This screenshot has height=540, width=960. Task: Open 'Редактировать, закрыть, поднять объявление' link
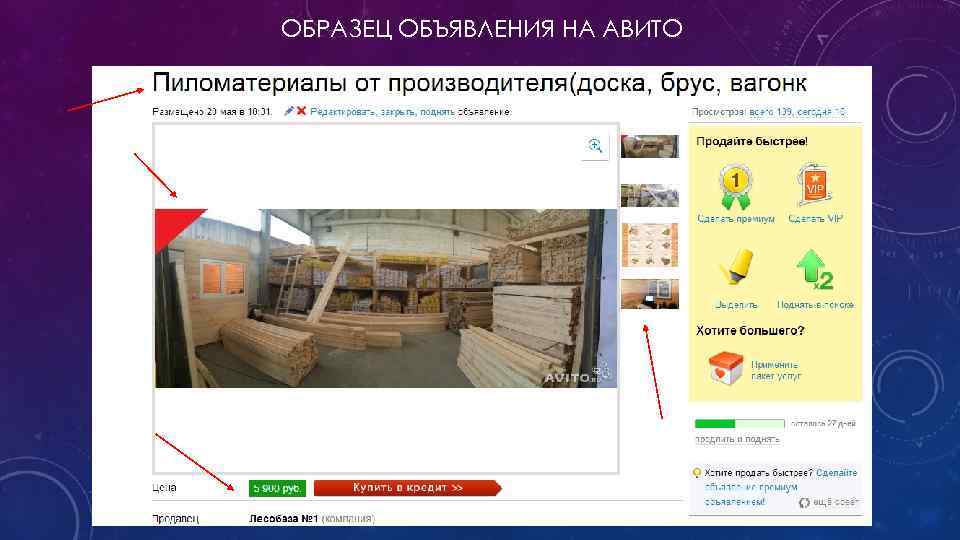pos(410,111)
